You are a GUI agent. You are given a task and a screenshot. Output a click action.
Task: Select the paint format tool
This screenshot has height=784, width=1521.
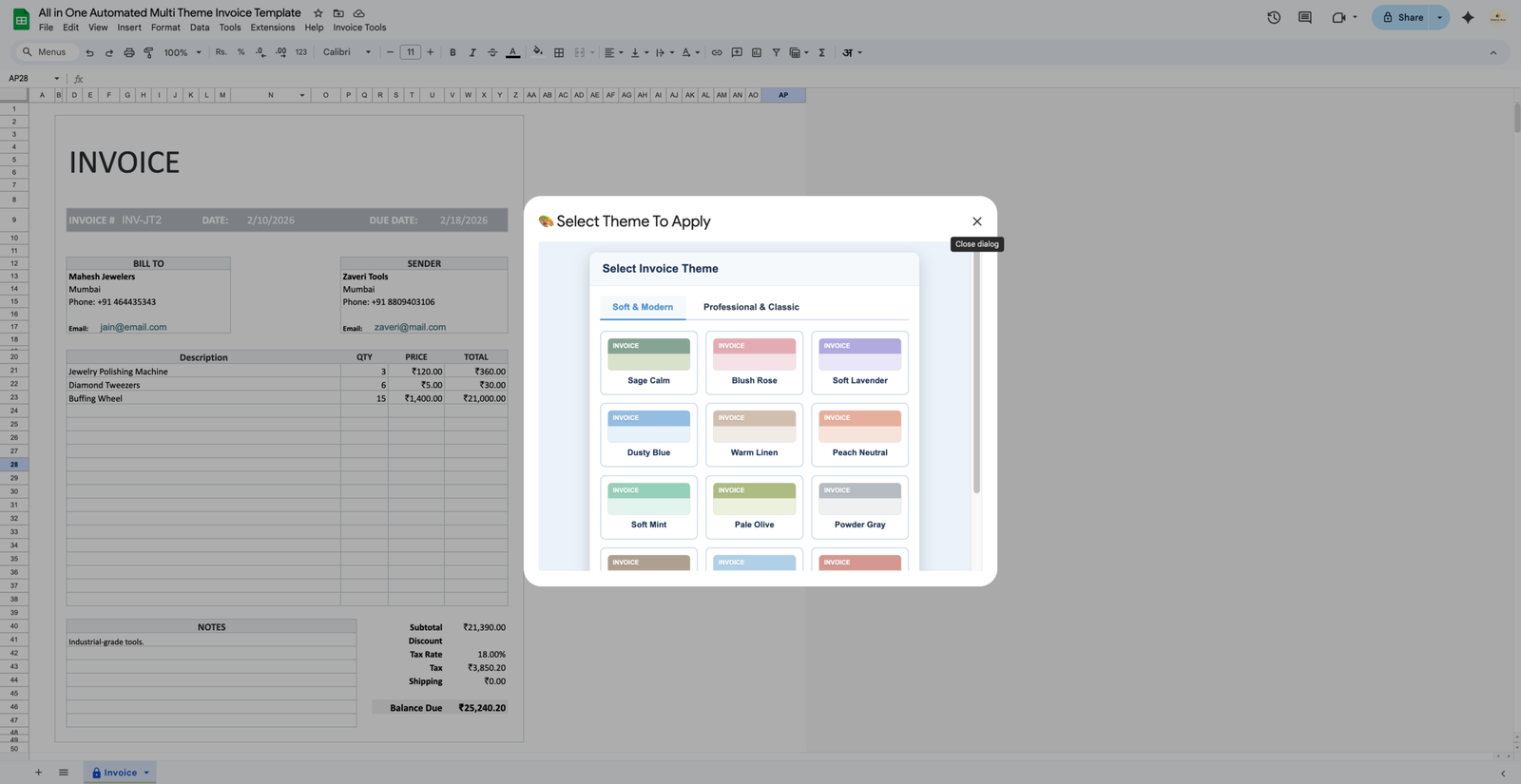point(148,52)
